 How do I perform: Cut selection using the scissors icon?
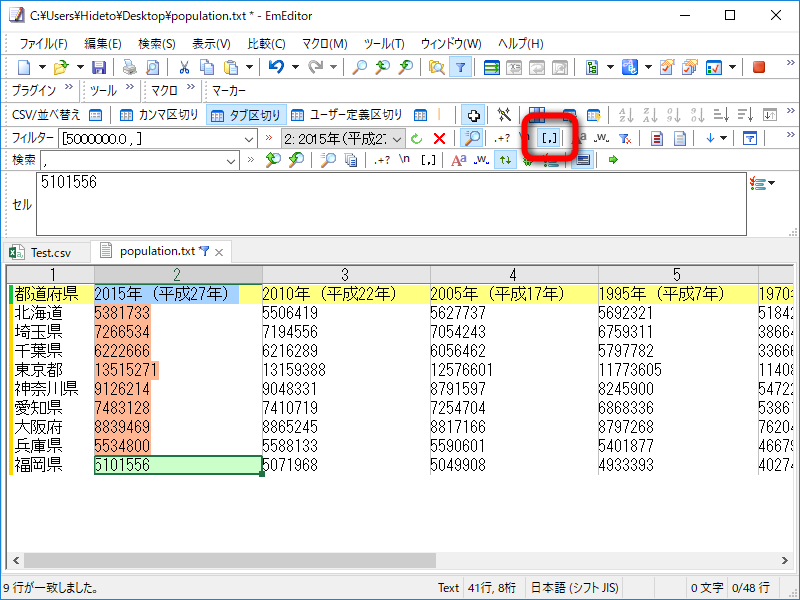184,67
